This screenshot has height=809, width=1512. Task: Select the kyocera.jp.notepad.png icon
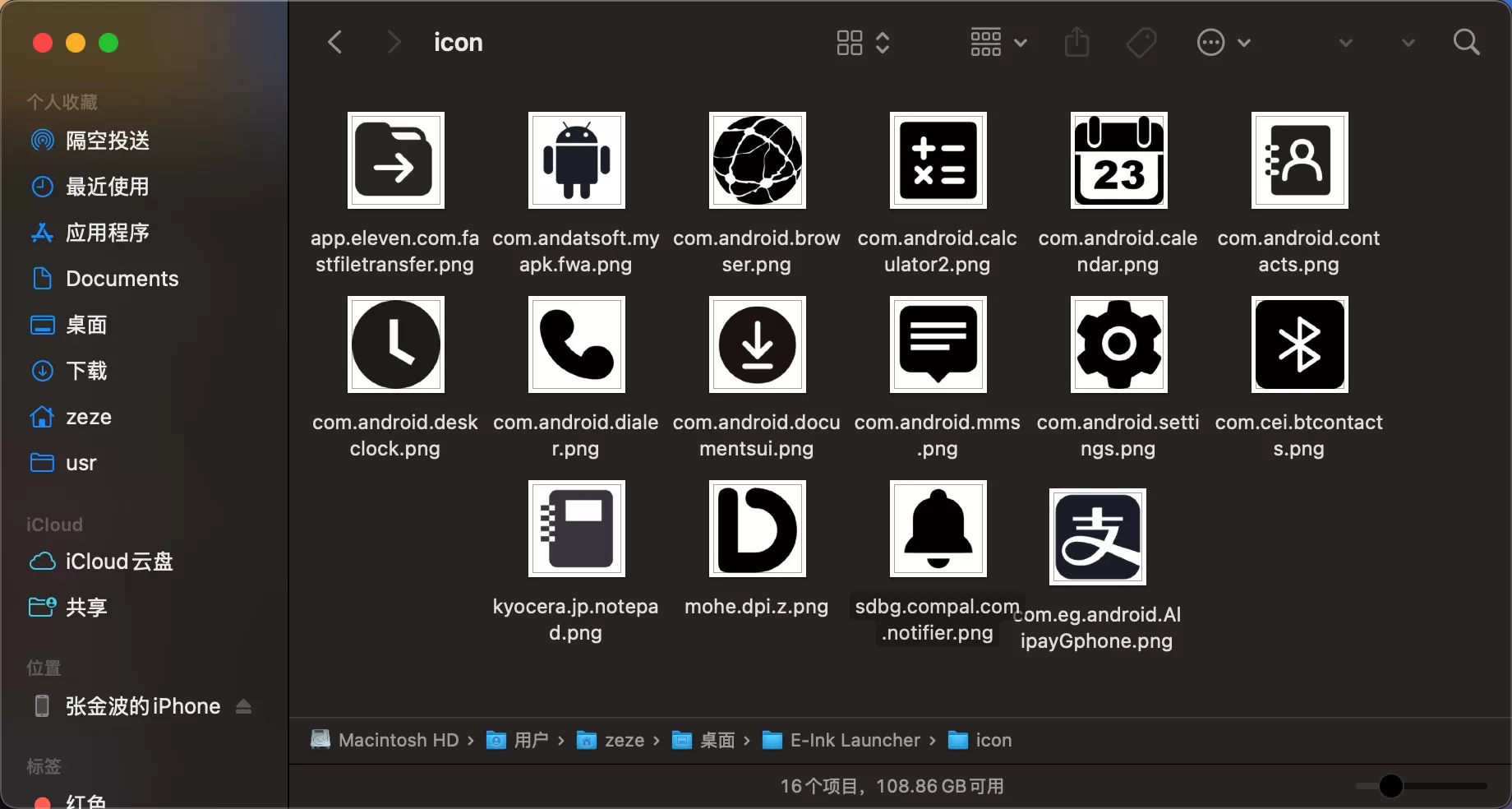(576, 529)
